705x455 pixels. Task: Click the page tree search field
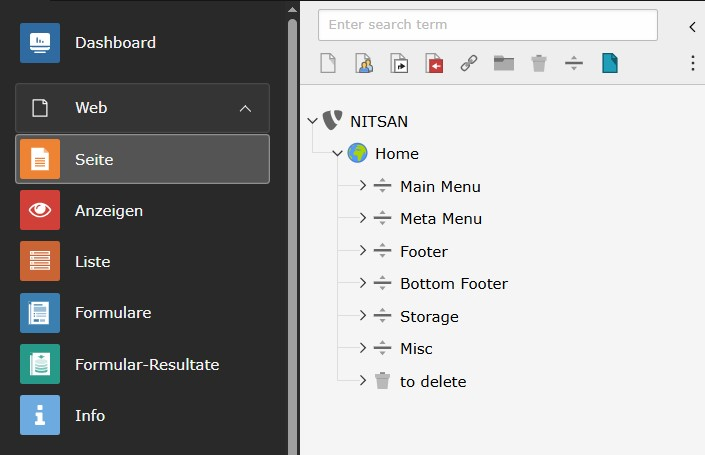487,25
